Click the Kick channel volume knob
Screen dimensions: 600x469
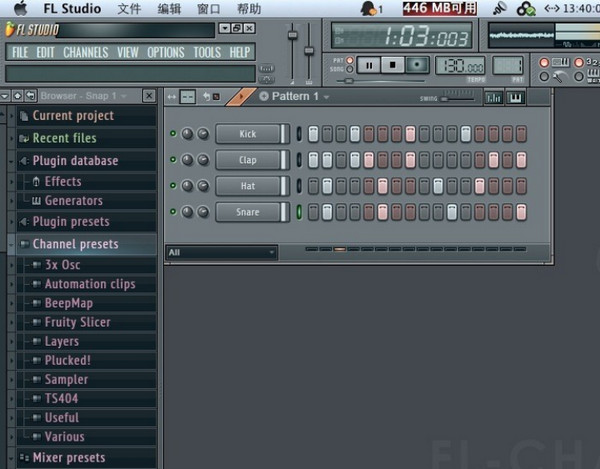point(203,134)
